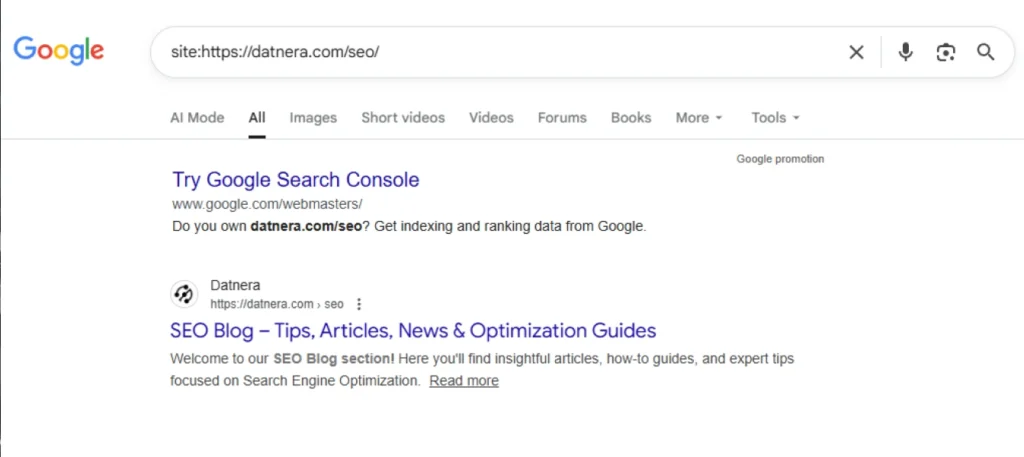Go to the Videos tab
Viewport: 1024px width, 457px height.
491,118
